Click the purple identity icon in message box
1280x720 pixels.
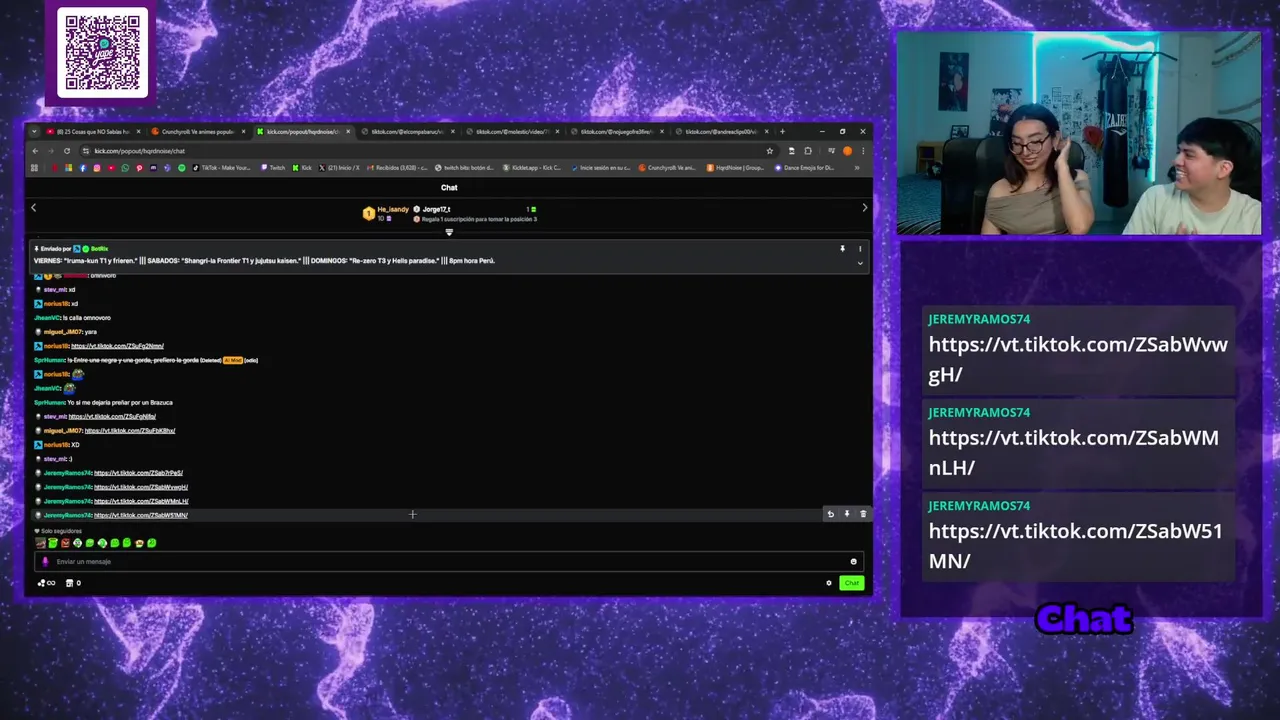pos(45,561)
